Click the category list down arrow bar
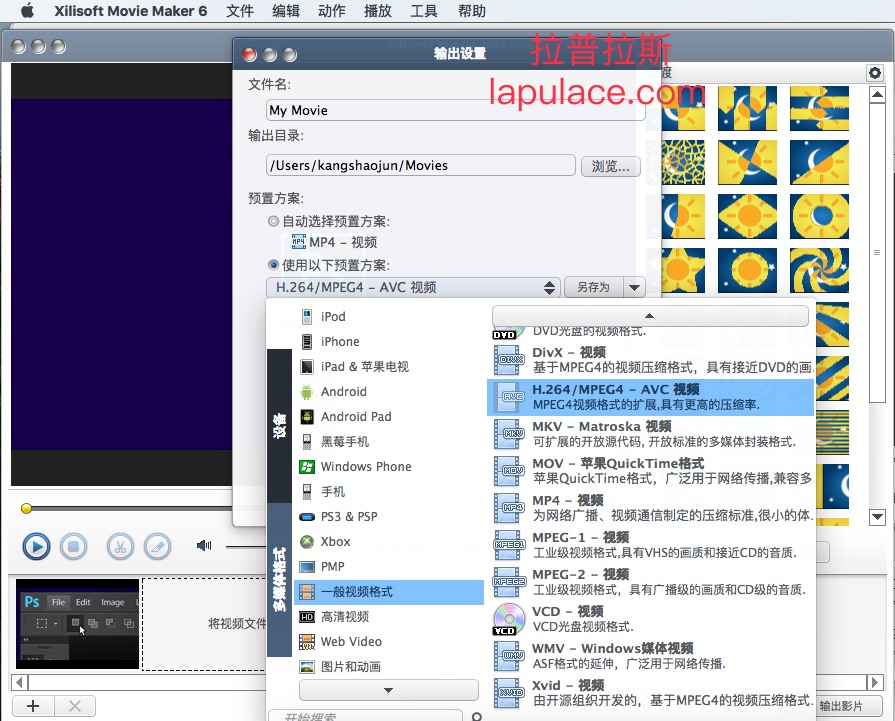895x721 pixels. pyautogui.click(x=389, y=690)
